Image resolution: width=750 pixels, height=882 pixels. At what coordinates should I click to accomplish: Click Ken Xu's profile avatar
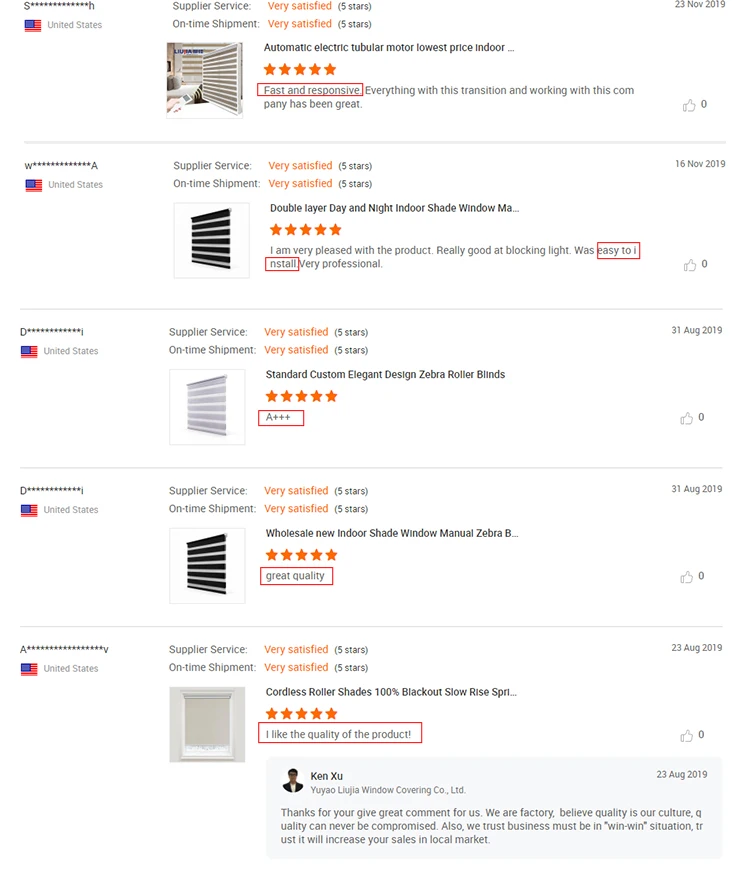[x=293, y=780]
